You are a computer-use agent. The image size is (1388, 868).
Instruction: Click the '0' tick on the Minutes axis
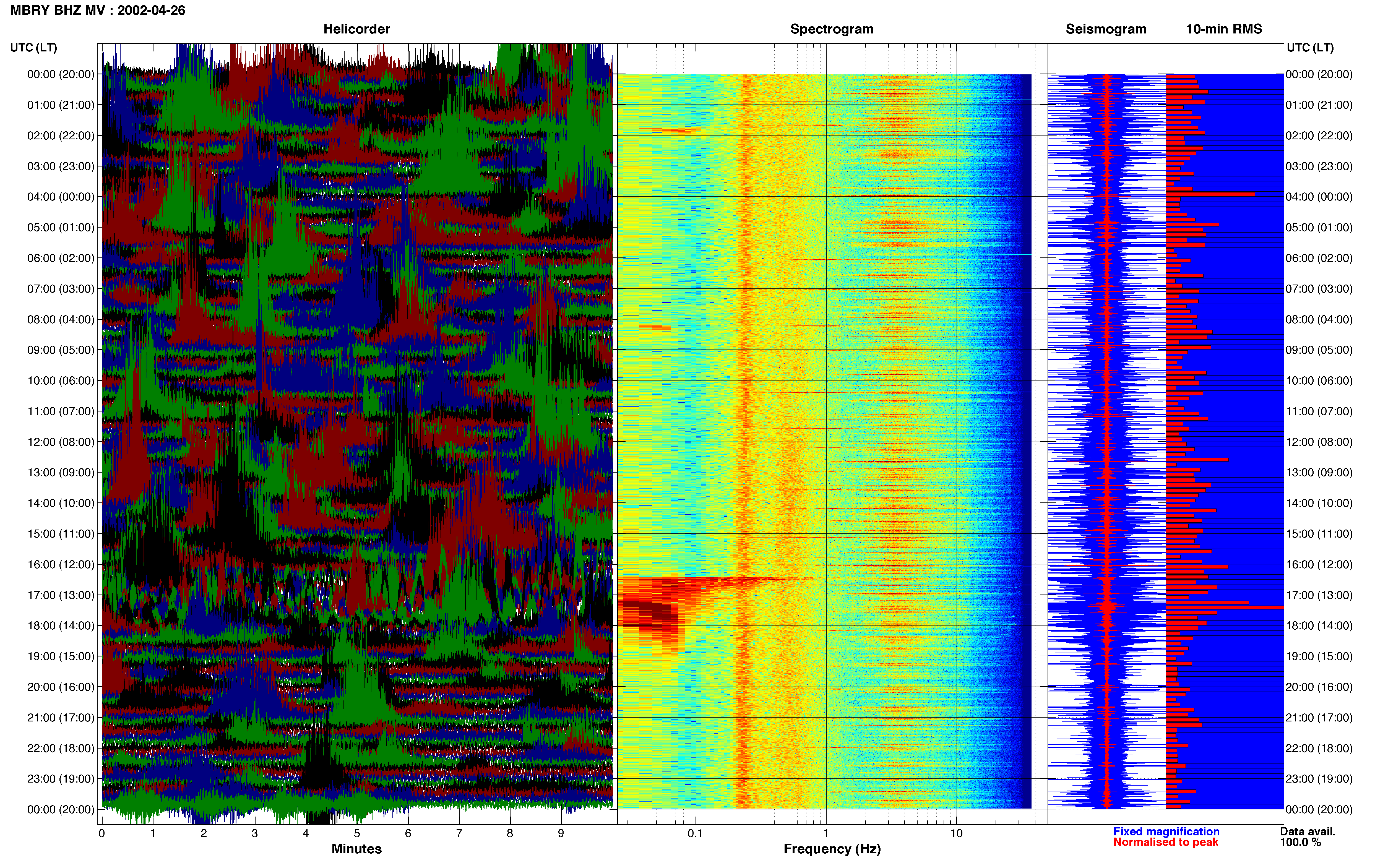click(x=101, y=833)
